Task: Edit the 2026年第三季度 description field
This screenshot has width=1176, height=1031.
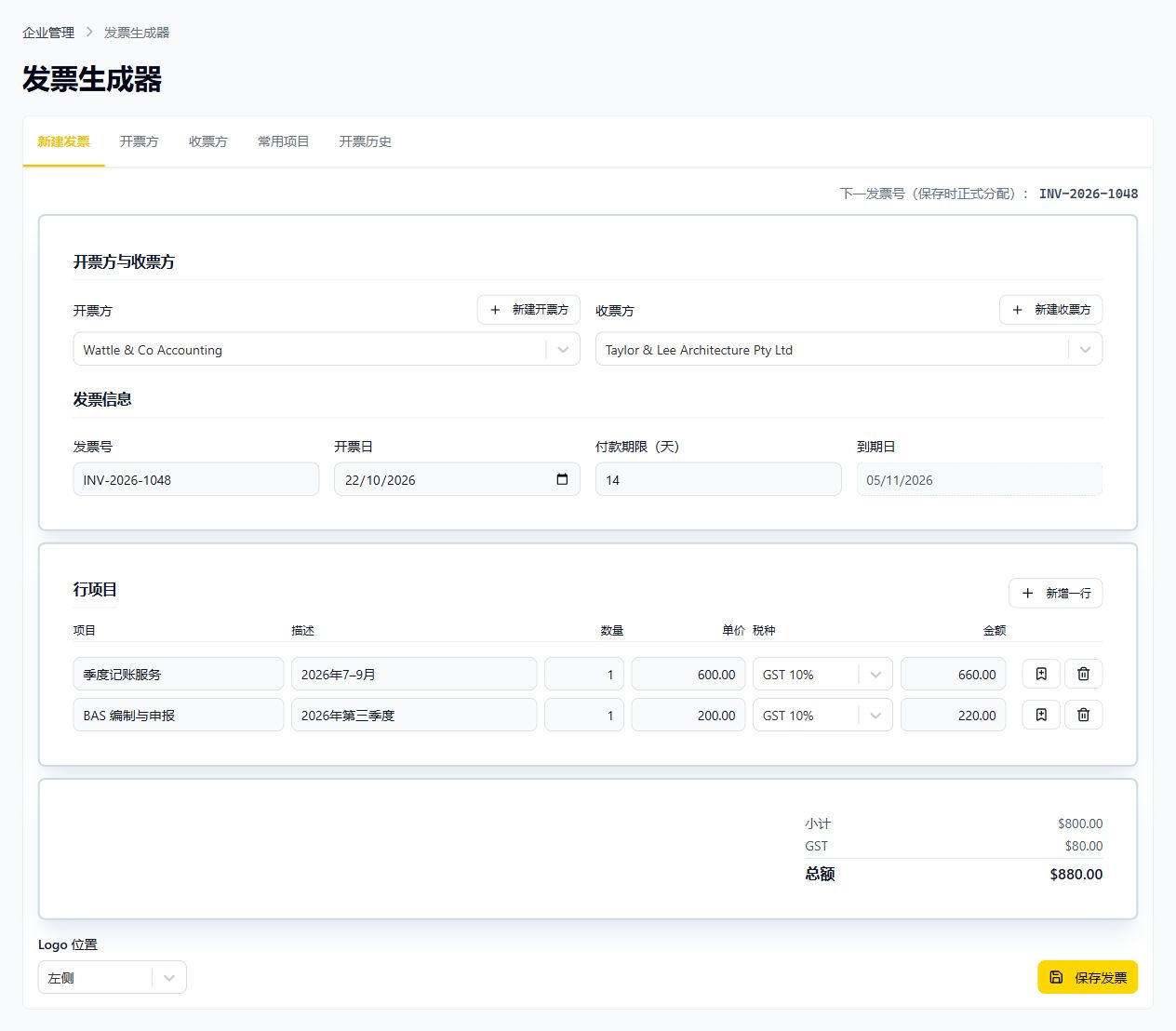Action: coord(414,715)
